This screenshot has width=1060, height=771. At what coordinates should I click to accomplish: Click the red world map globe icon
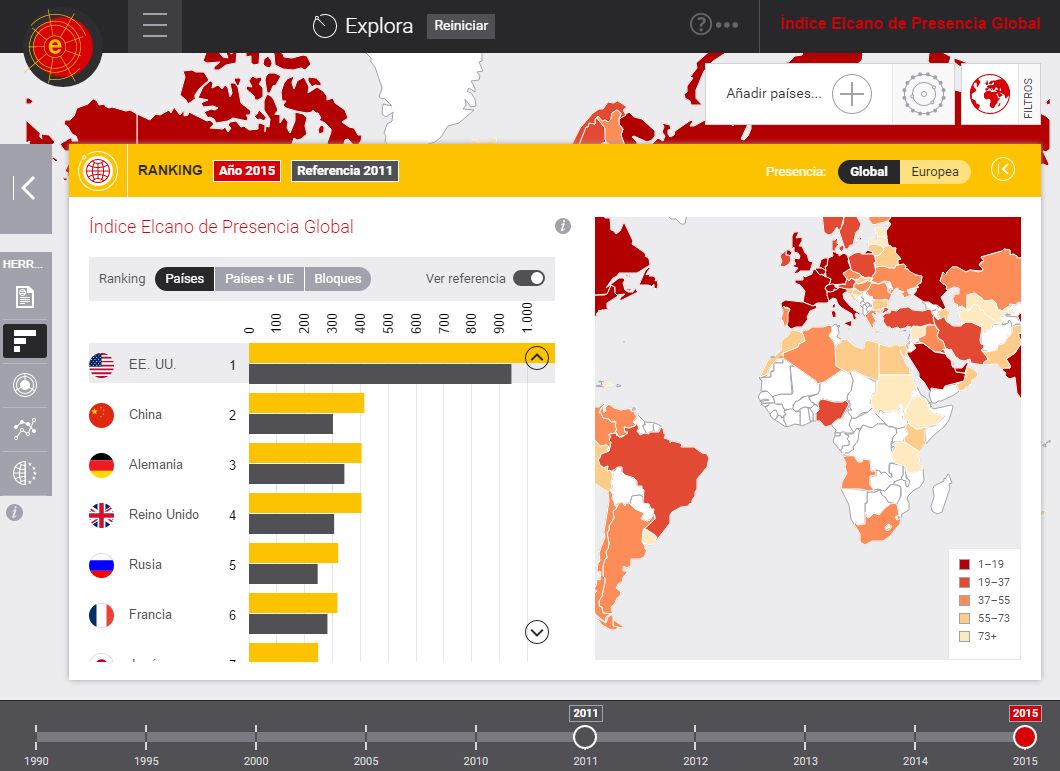(990, 94)
